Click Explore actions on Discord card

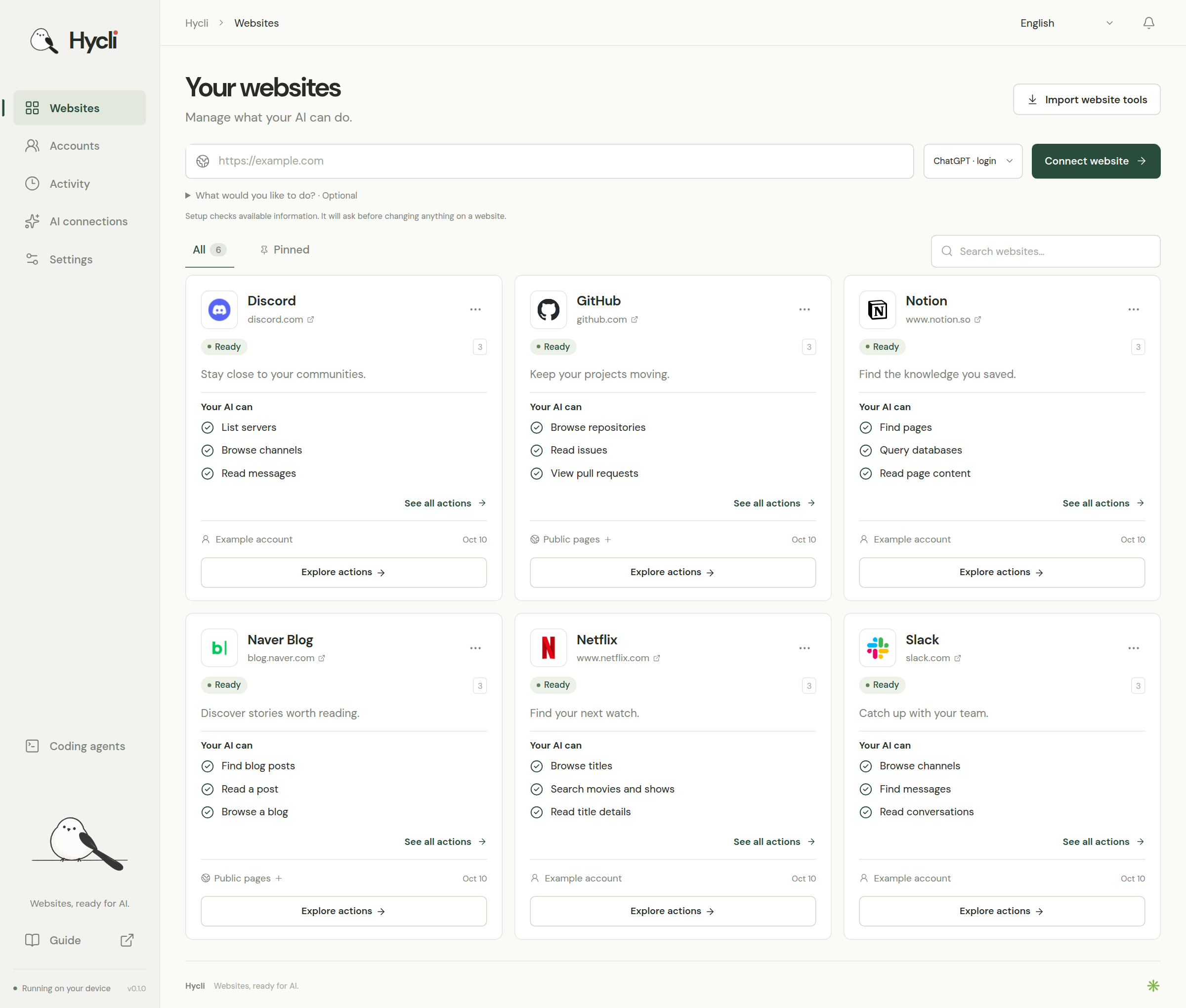343,572
